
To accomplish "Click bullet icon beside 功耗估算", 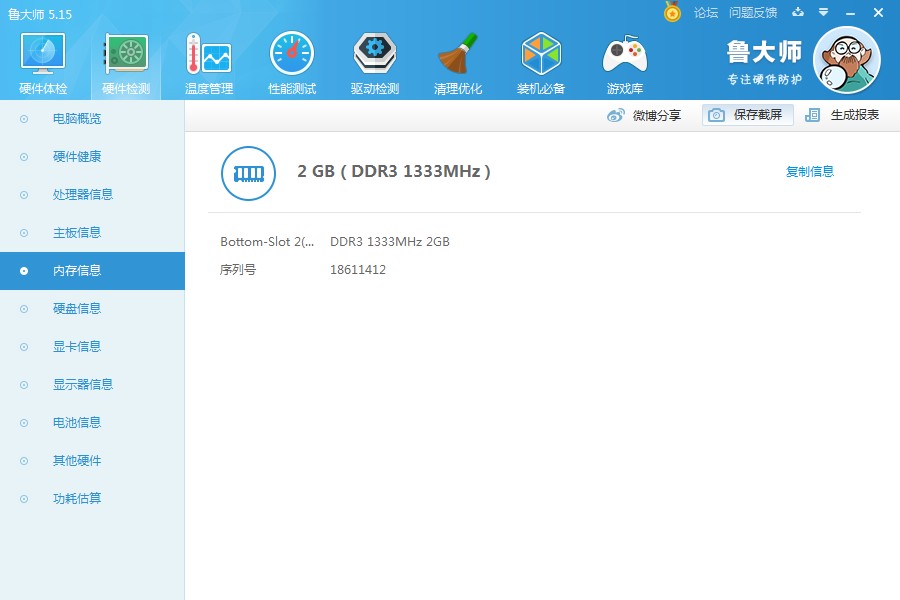I will click(24, 498).
